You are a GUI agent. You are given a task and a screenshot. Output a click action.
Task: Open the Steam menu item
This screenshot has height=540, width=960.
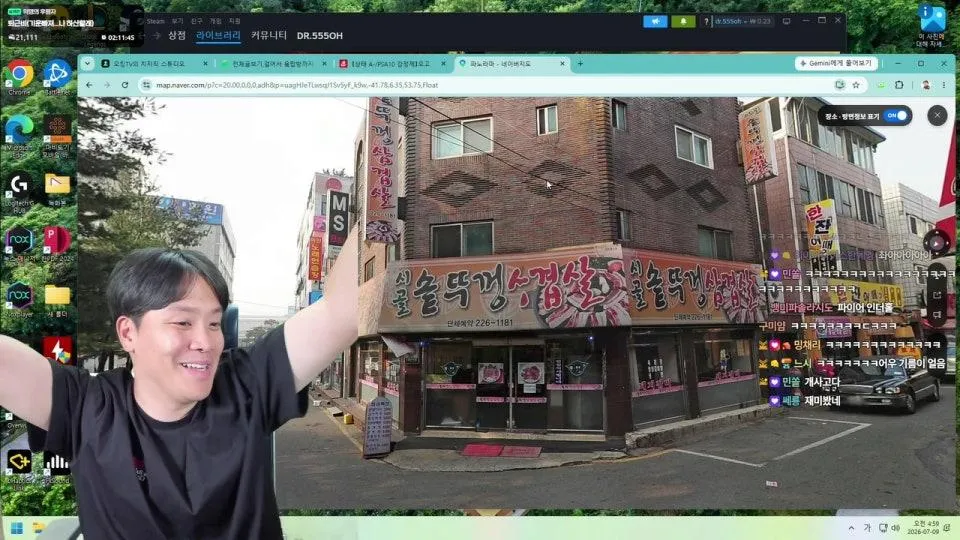point(156,21)
